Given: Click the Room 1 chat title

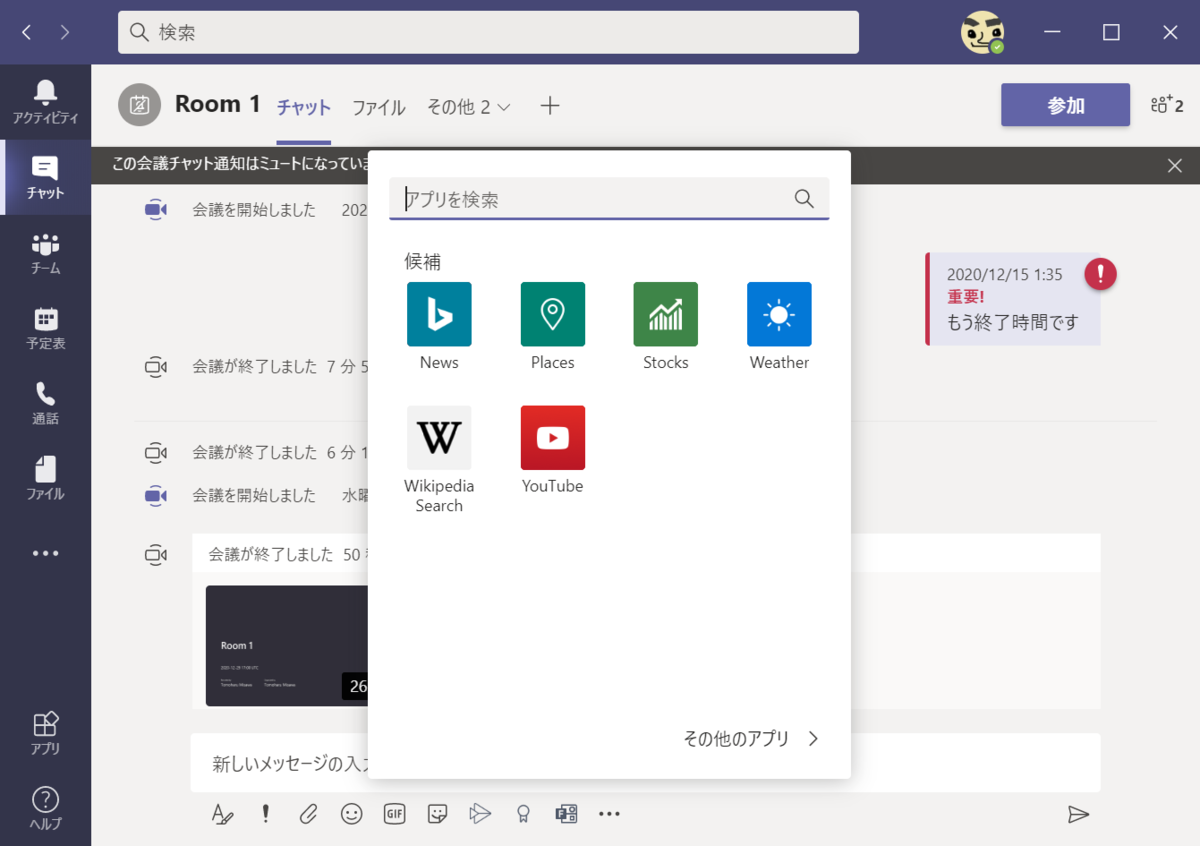Looking at the screenshot, I should pyautogui.click(x=218, y=104).
